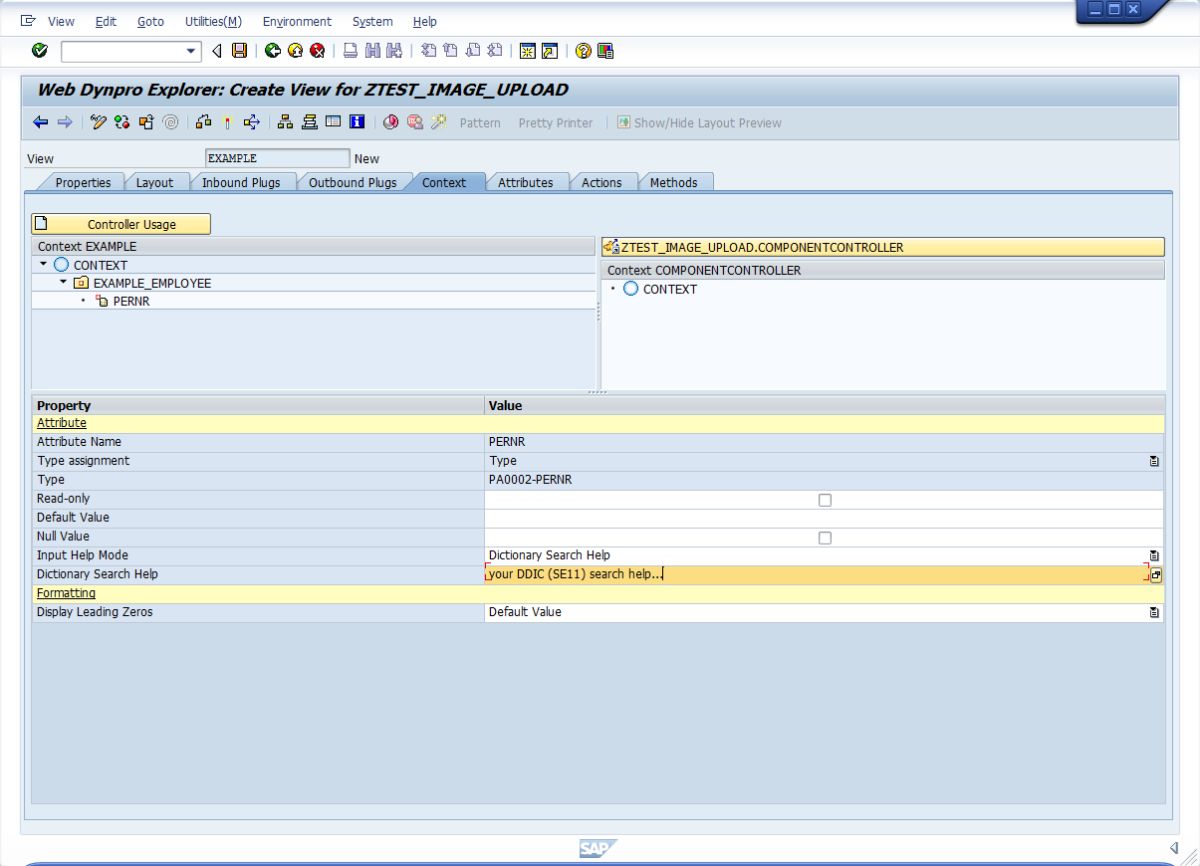Viewport: 1200px width, 866px height.
Task: Click the Where-Used List icon
Action: coord(251,123)
